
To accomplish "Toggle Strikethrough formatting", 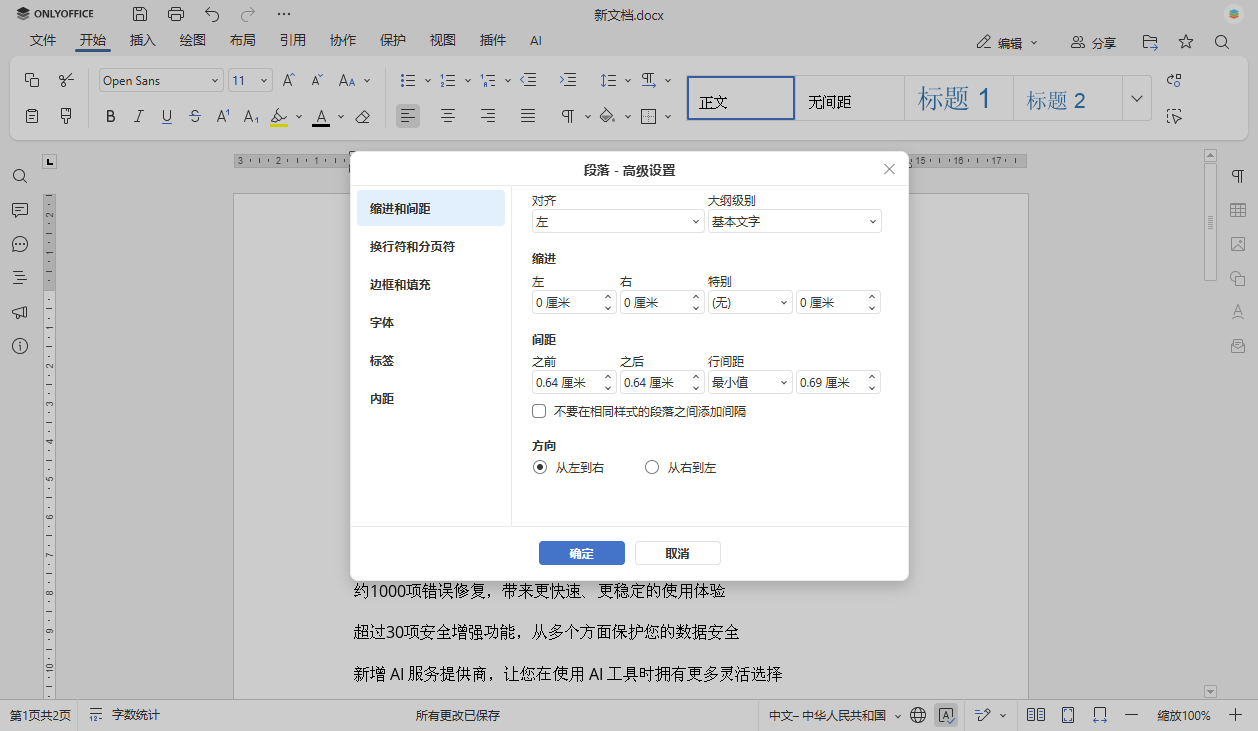I will [195, 116].
